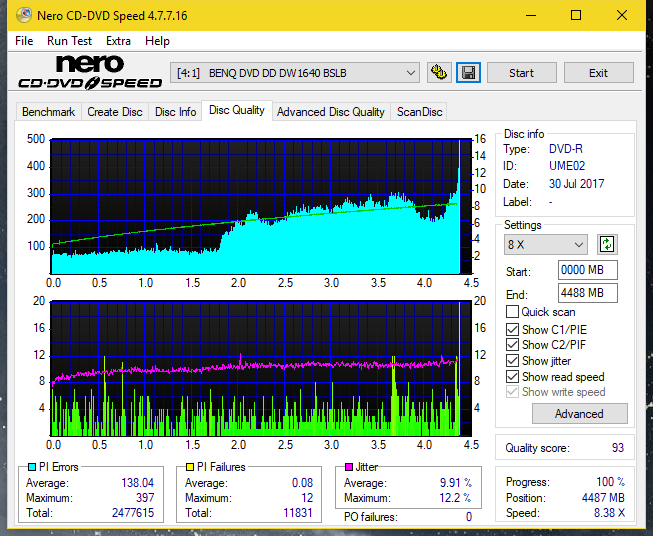Screen dimensions: 653x536
Task: Click the Quality score value 93
Action: pyautogui.click(x=618, y=448)
